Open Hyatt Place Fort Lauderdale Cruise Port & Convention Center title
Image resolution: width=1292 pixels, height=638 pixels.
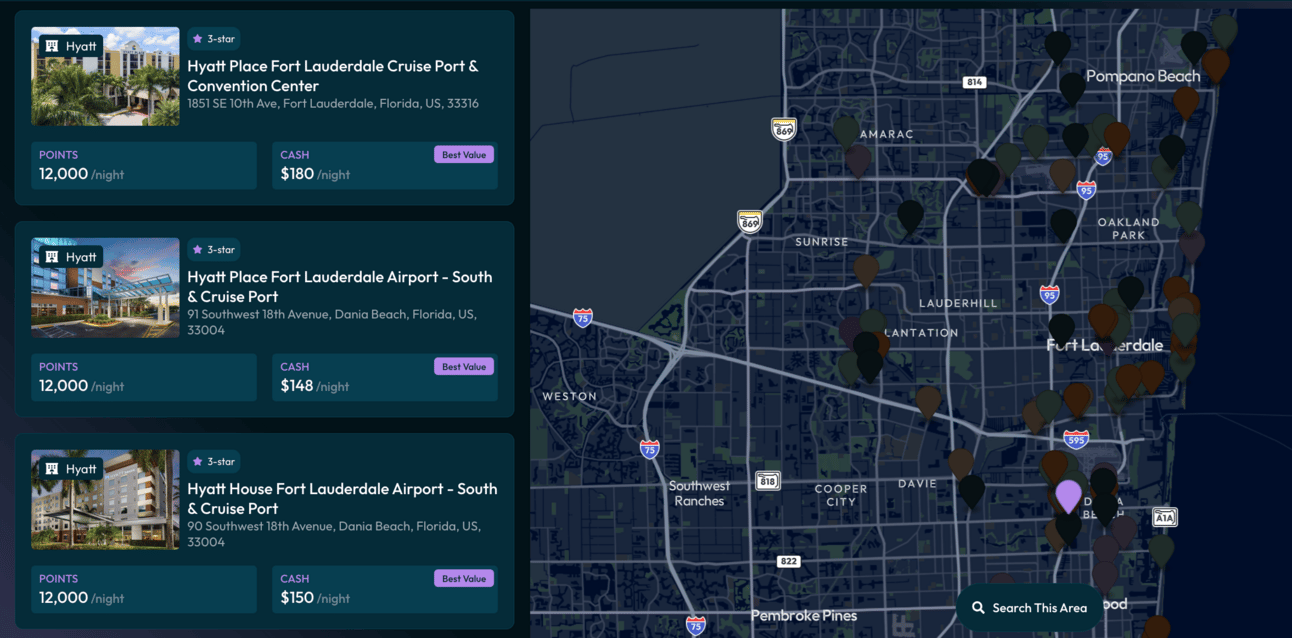click(x=333, y=76)
